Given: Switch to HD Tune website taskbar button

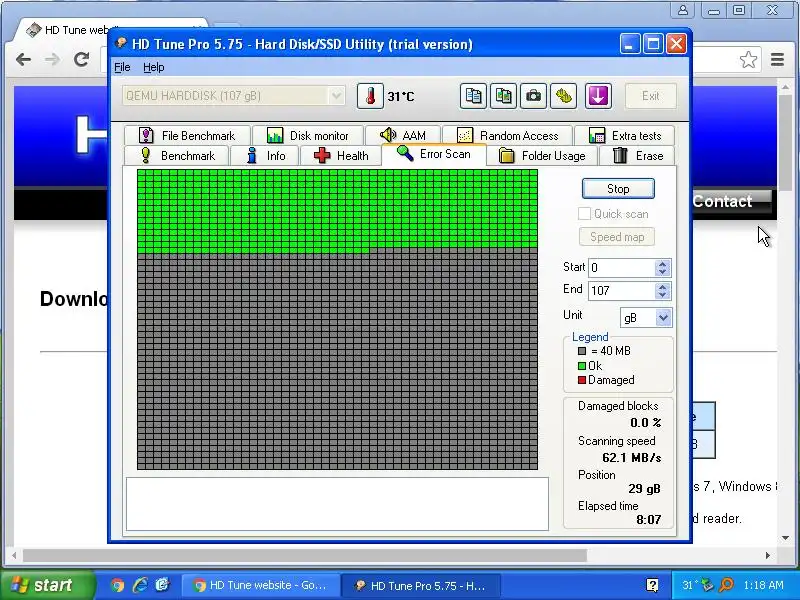Looking at the screenshot, I should click(261, 585).
